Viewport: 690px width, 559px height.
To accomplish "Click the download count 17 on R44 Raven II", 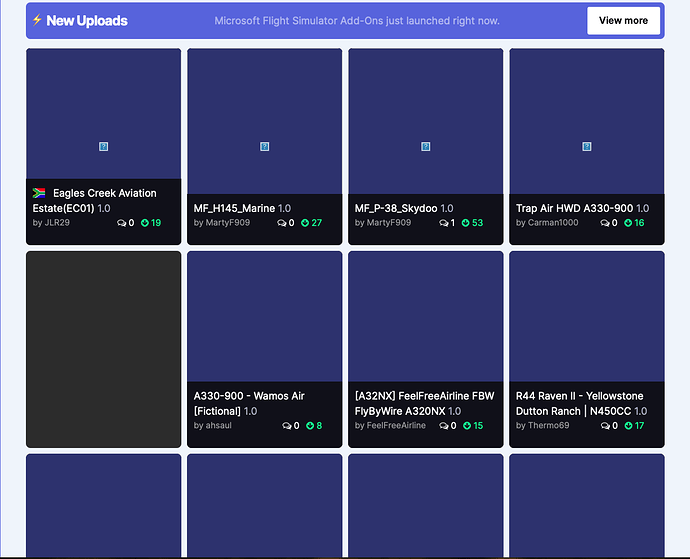I will 640,426.
